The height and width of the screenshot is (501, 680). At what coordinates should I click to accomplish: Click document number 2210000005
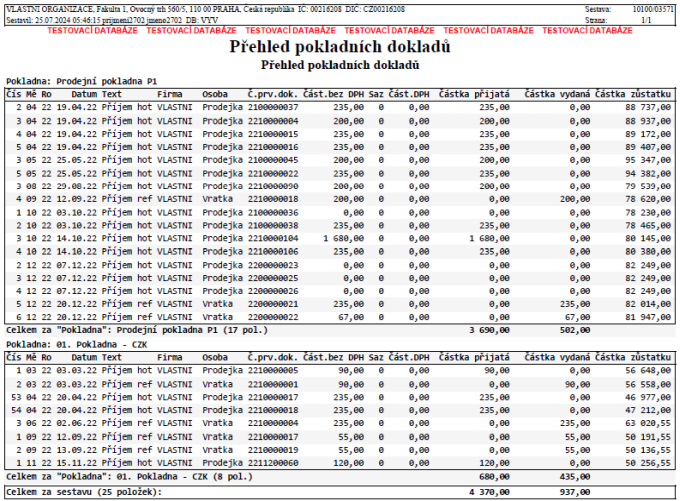coord(273,370)
